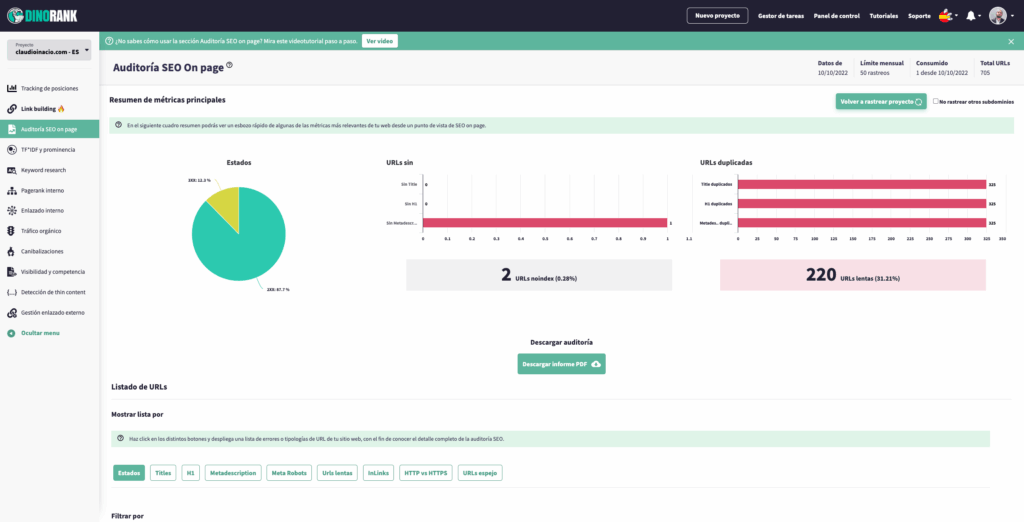
Task: Select the InLinks list tab
Action: pyautogui.click(x=379, y=473)
